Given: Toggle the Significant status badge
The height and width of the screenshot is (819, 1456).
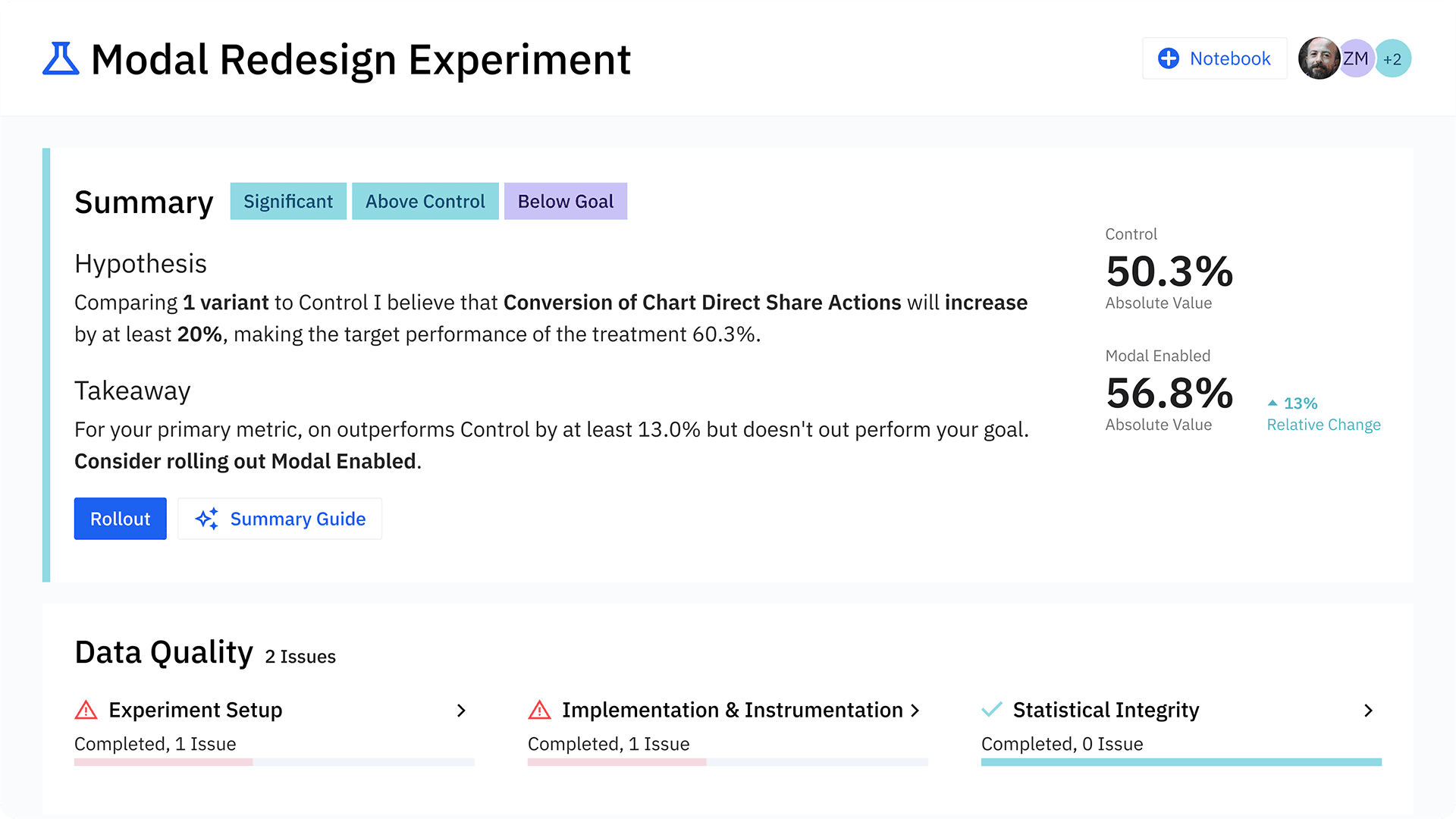Looking at the screenshot, I should tap(288, 201).
